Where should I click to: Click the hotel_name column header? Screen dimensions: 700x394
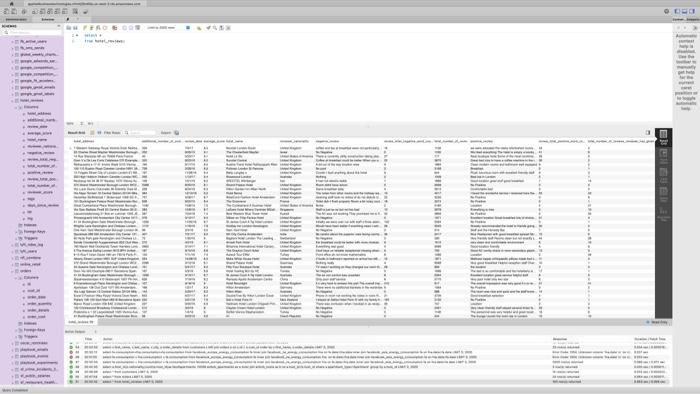[235, 141]
